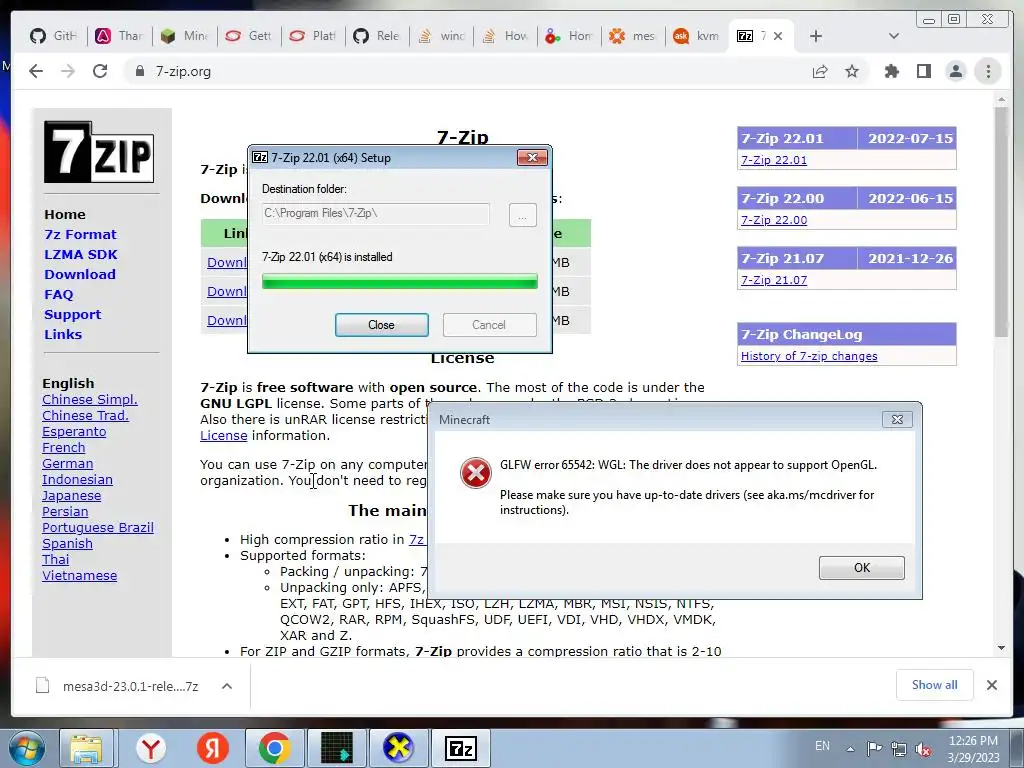Open the 7-Zip installer taskbar icon

pos(460,748)
